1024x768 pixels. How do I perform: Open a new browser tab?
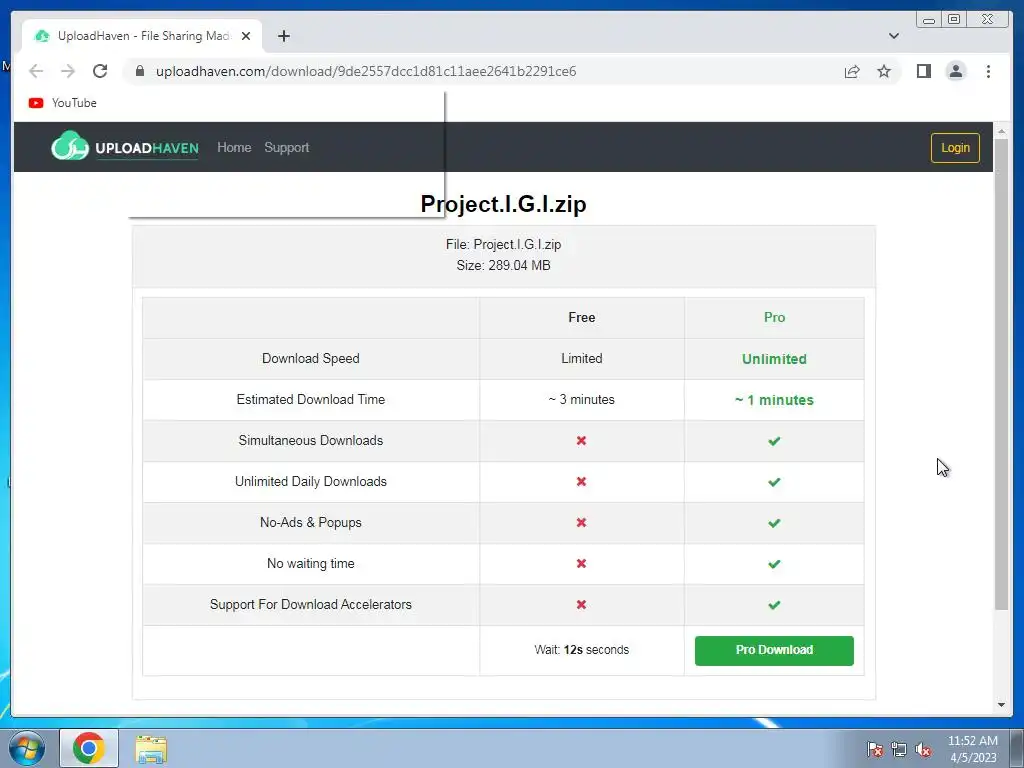pyautogui.click(x=283, y=36)
